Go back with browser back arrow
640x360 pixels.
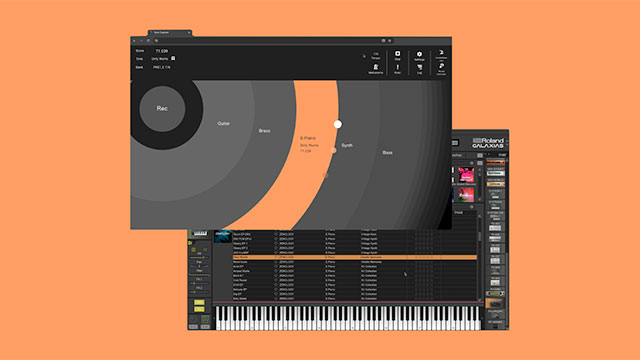click(x=134, y=40)
